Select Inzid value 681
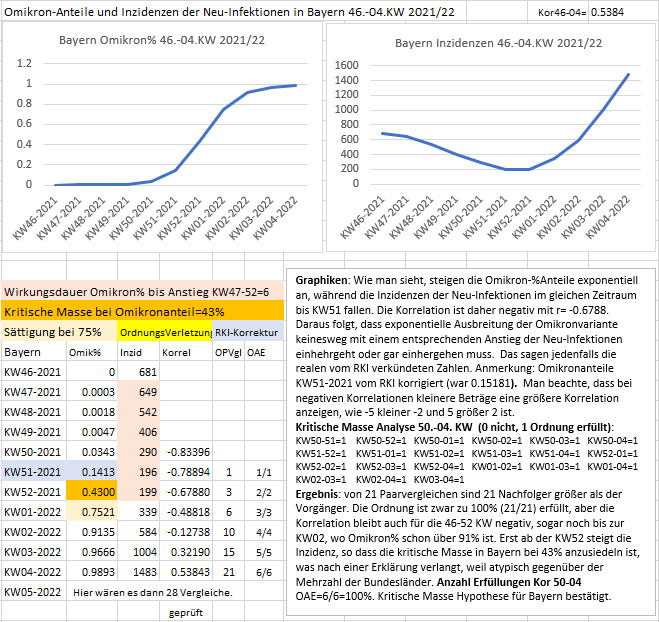Viewport: 659px width, 622px height. pos(138,372)
